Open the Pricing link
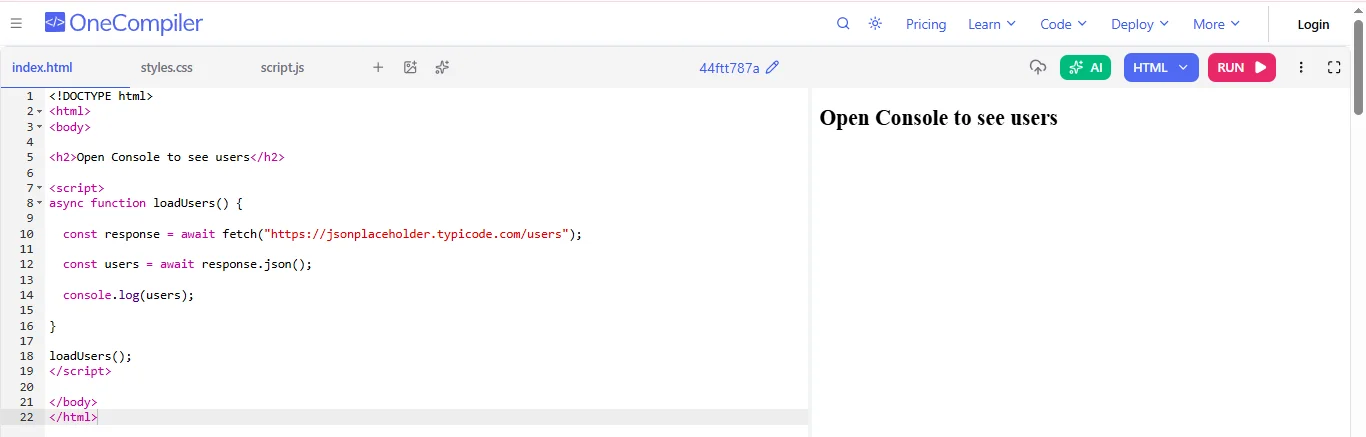This screenshot has height=437, width=1366. [926, 24]
